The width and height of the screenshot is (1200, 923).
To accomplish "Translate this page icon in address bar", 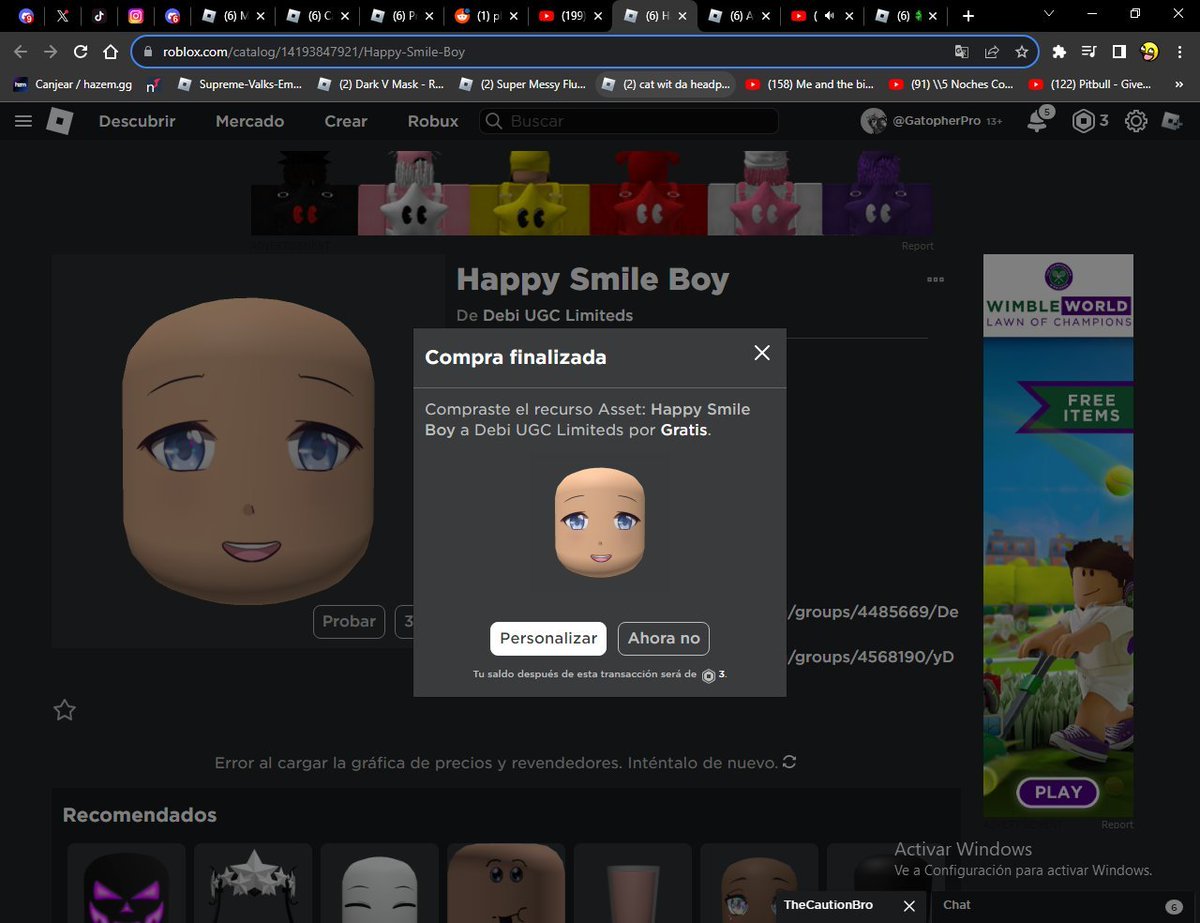I will (961, 52).
